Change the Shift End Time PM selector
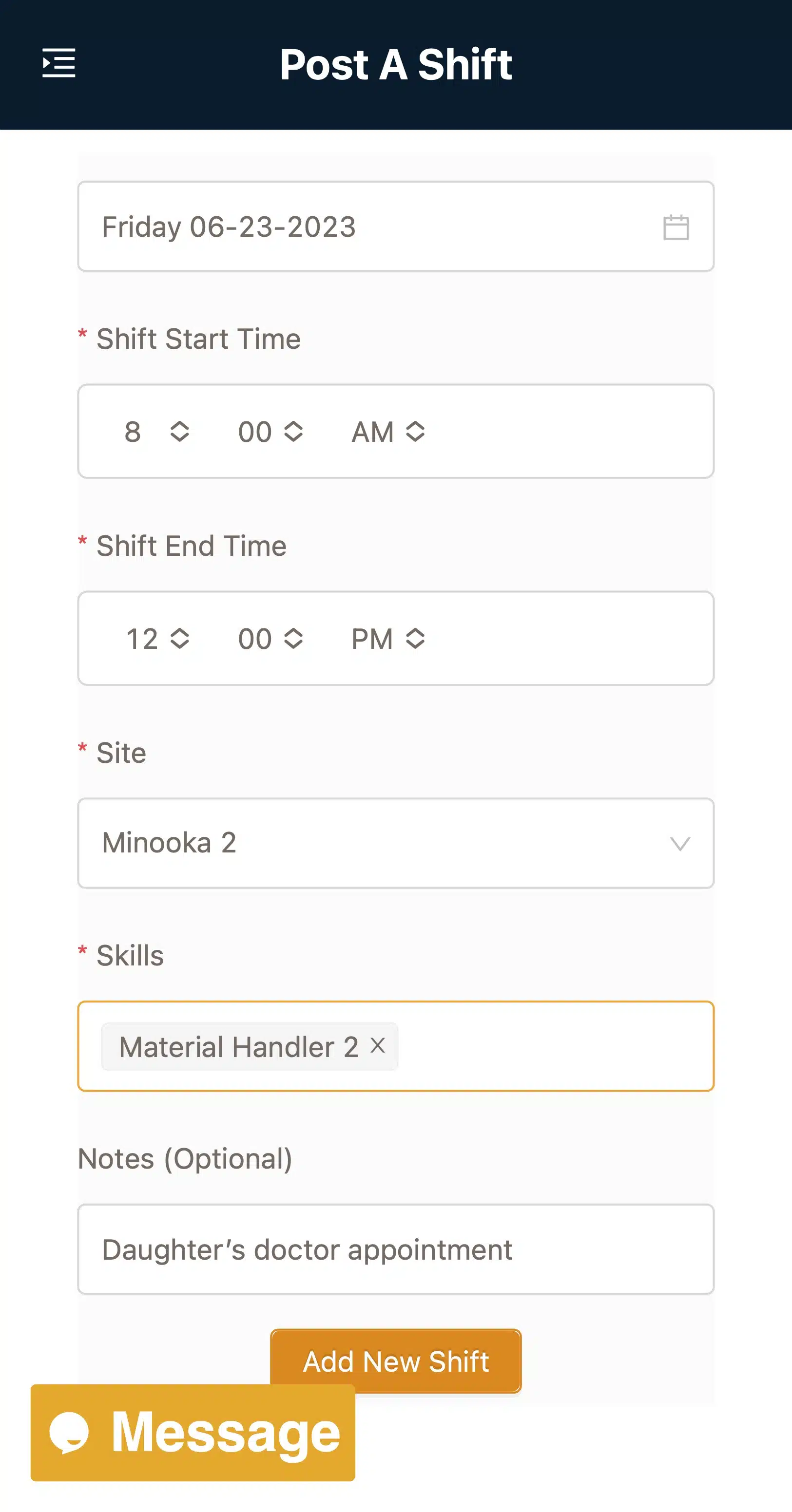 pyautogui.click(x=387, y=639)
